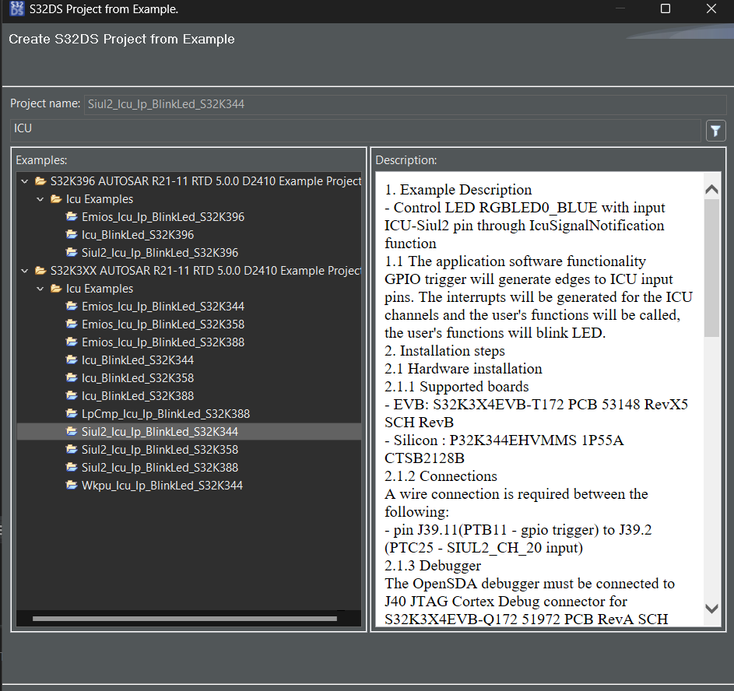The width and height of the screenshot is (734, 691).
Task: Click the filter funnel icon
Action: coord(715,131)
